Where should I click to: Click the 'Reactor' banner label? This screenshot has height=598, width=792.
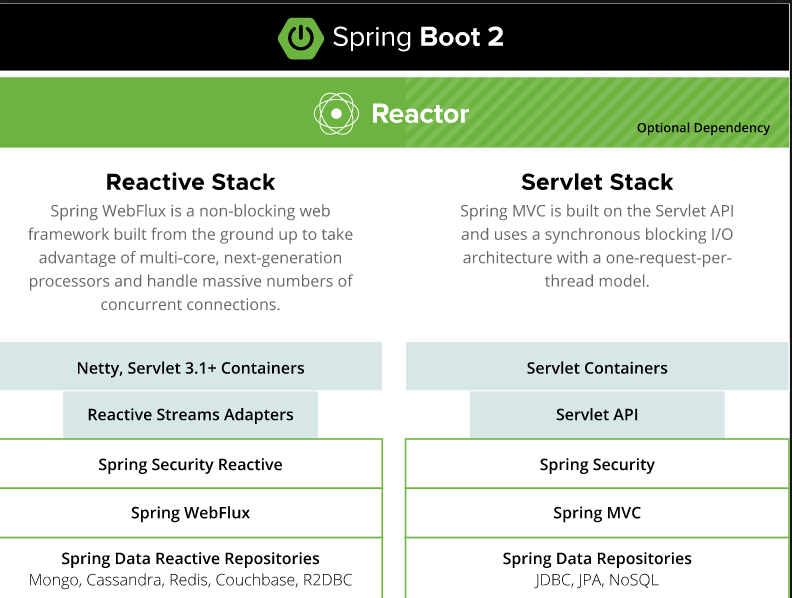420,114
